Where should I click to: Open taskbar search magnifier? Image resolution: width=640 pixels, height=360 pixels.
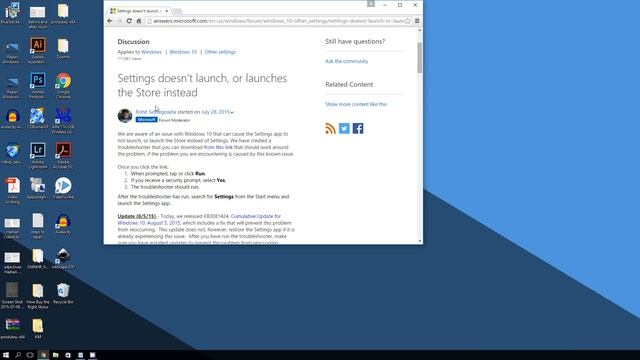(18, 355)
